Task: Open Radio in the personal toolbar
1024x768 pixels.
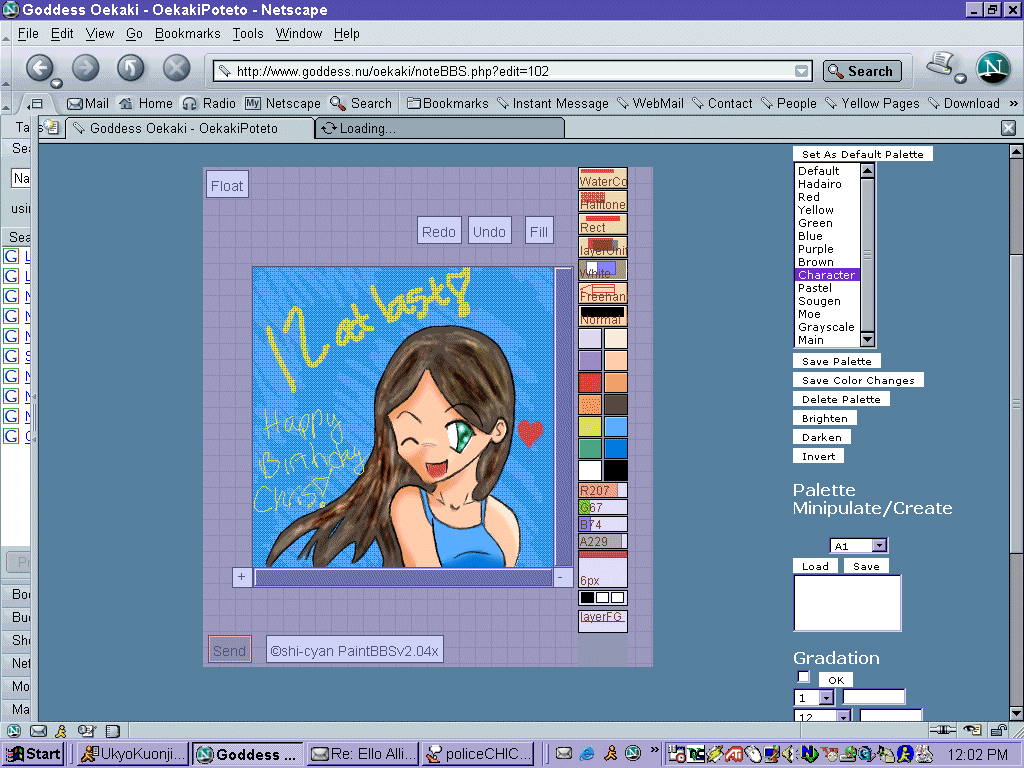Action: coord(209,103)
